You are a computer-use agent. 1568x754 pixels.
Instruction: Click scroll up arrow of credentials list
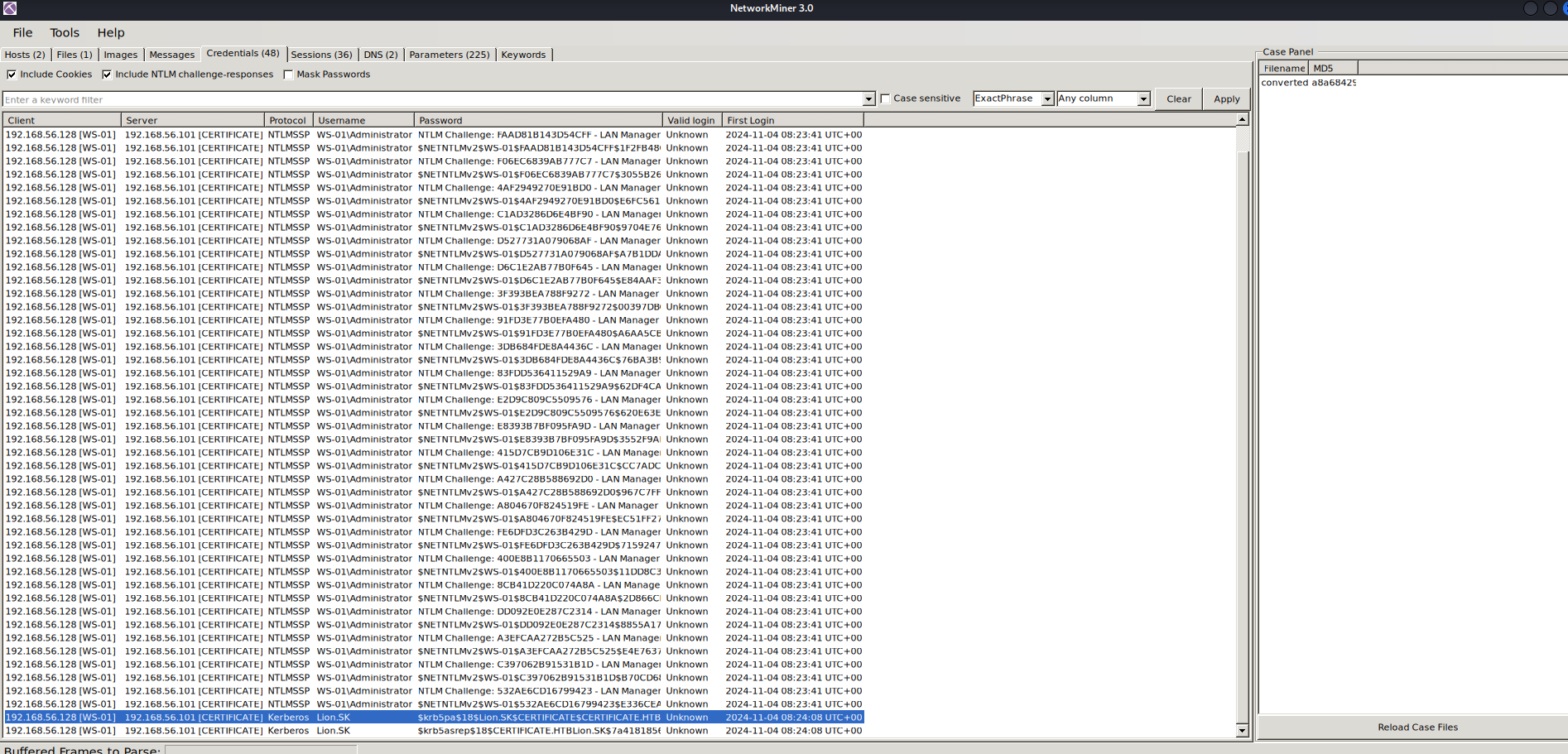click(1242, 120)
